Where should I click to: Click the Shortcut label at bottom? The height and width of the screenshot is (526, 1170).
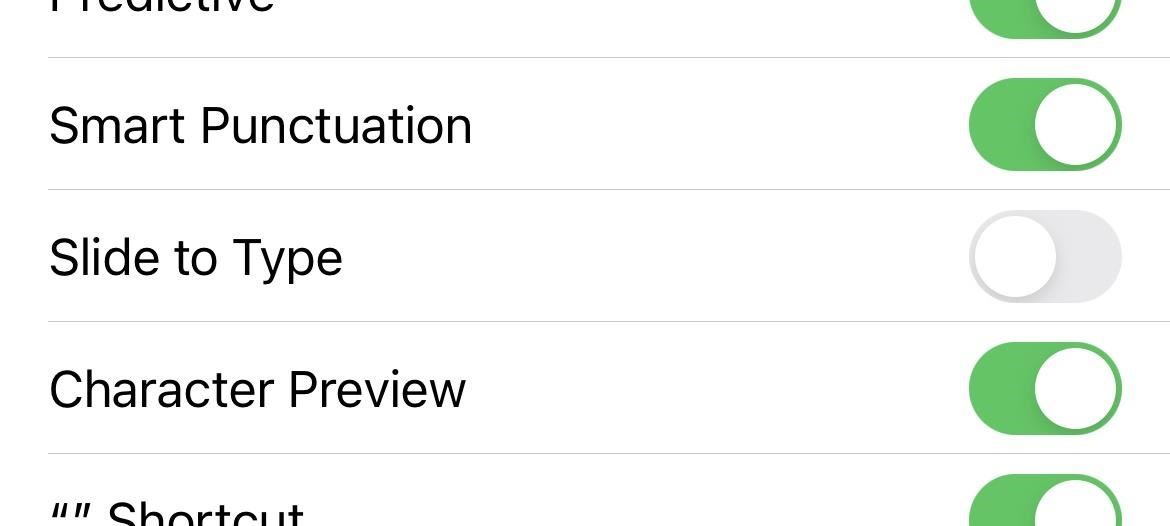point(204,514)
